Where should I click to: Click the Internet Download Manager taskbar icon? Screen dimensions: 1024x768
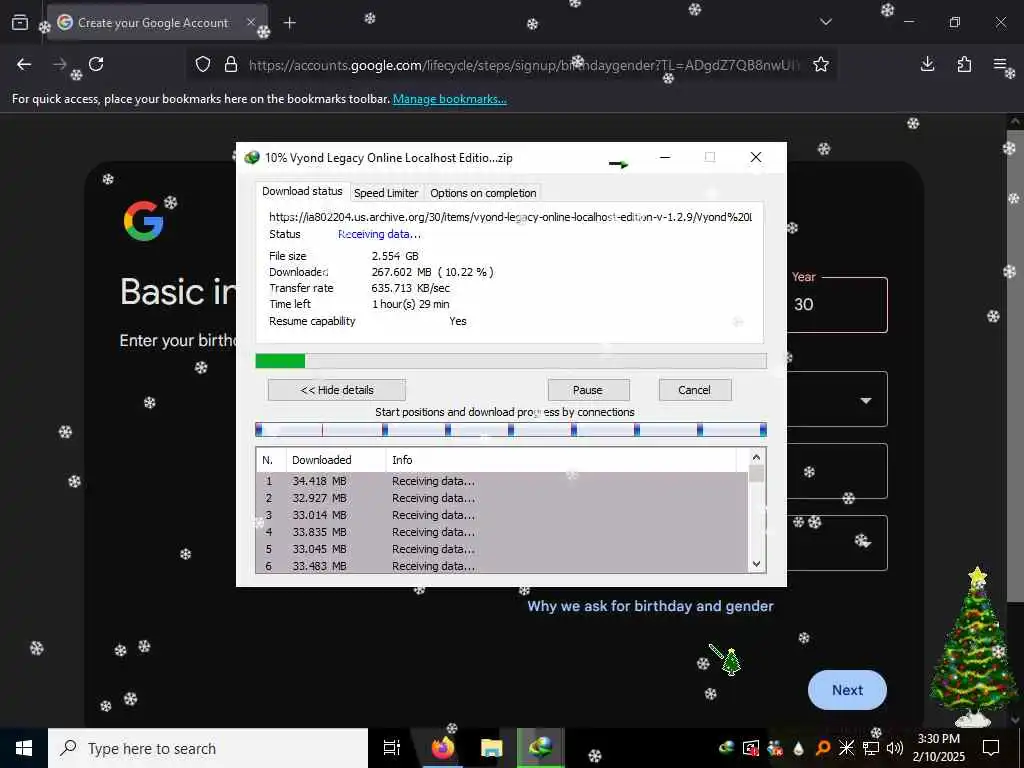(541, 748)
